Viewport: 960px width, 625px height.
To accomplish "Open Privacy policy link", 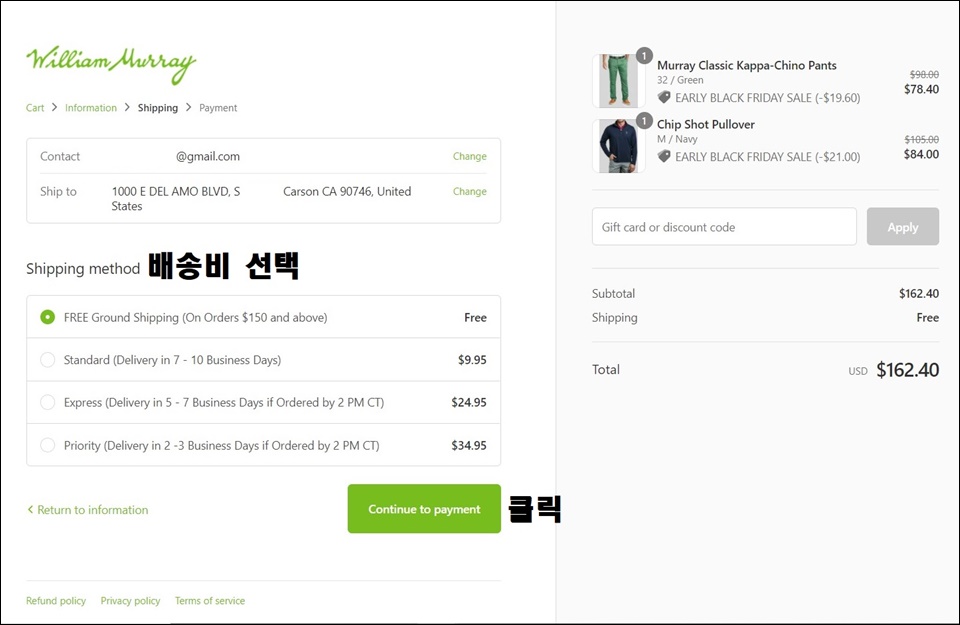I will [x=130, y=601].
